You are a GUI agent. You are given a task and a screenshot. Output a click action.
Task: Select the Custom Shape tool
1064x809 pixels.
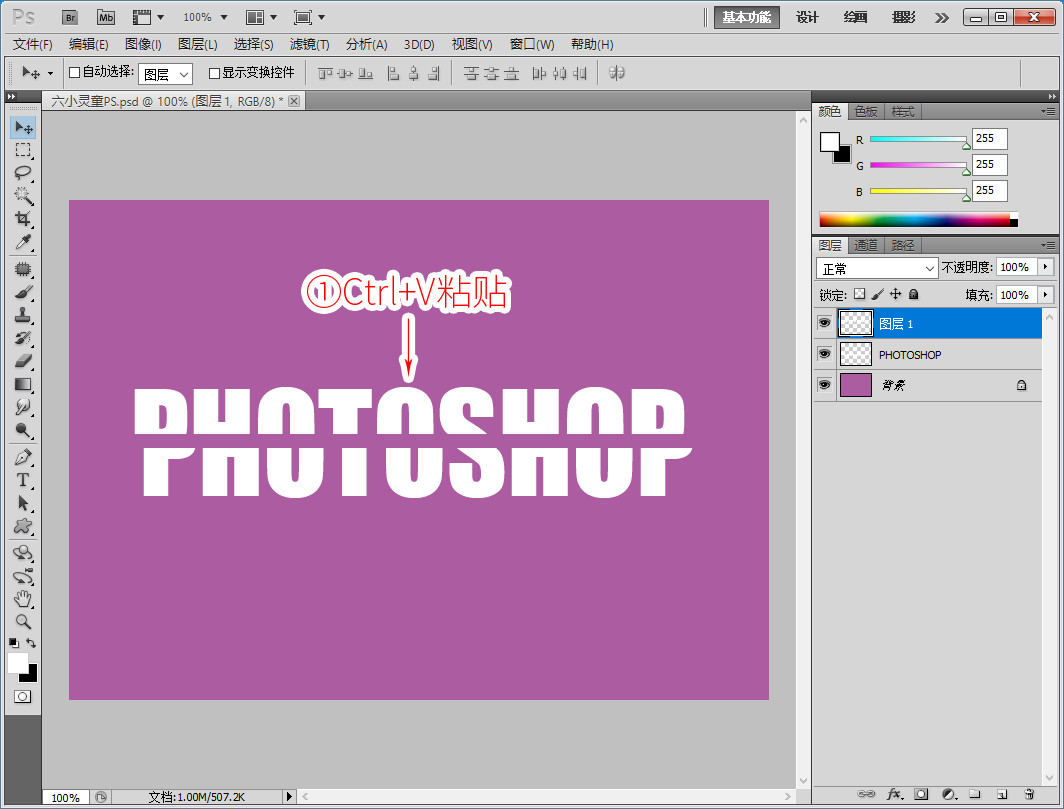pyautogui.click(x=23, y=526)
